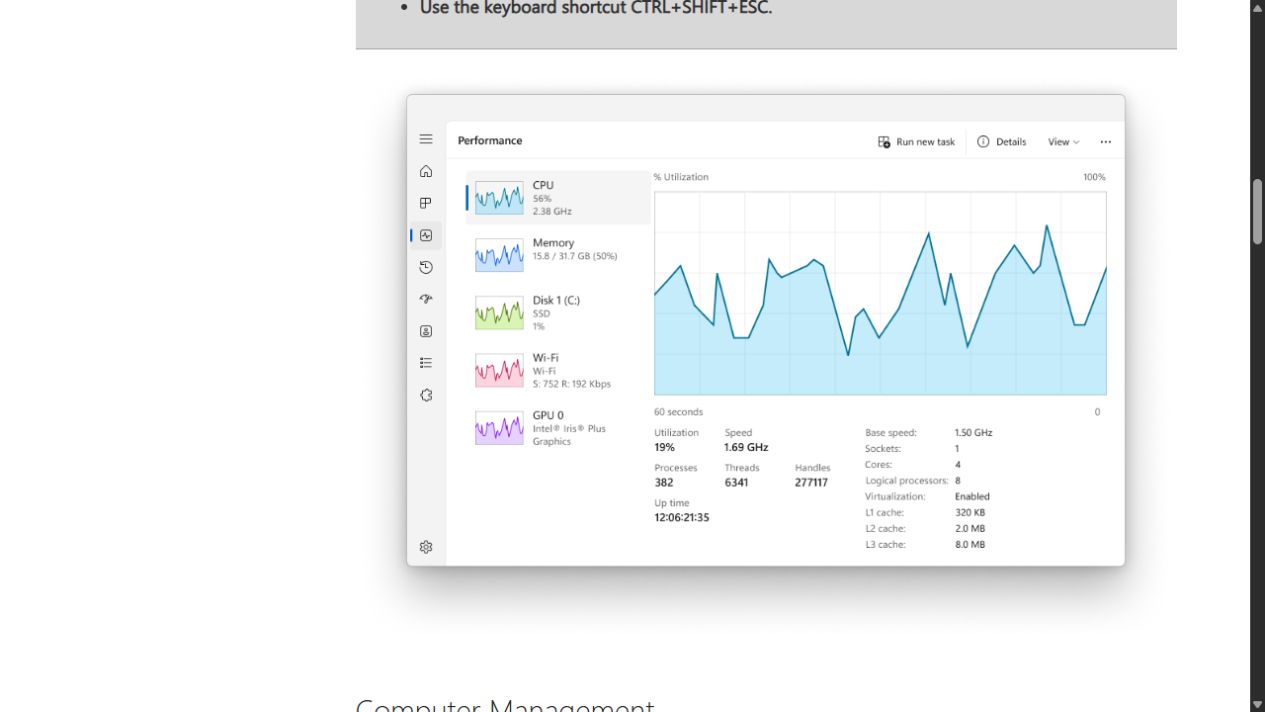Click the "277117" handles count

tap(811, 483)
